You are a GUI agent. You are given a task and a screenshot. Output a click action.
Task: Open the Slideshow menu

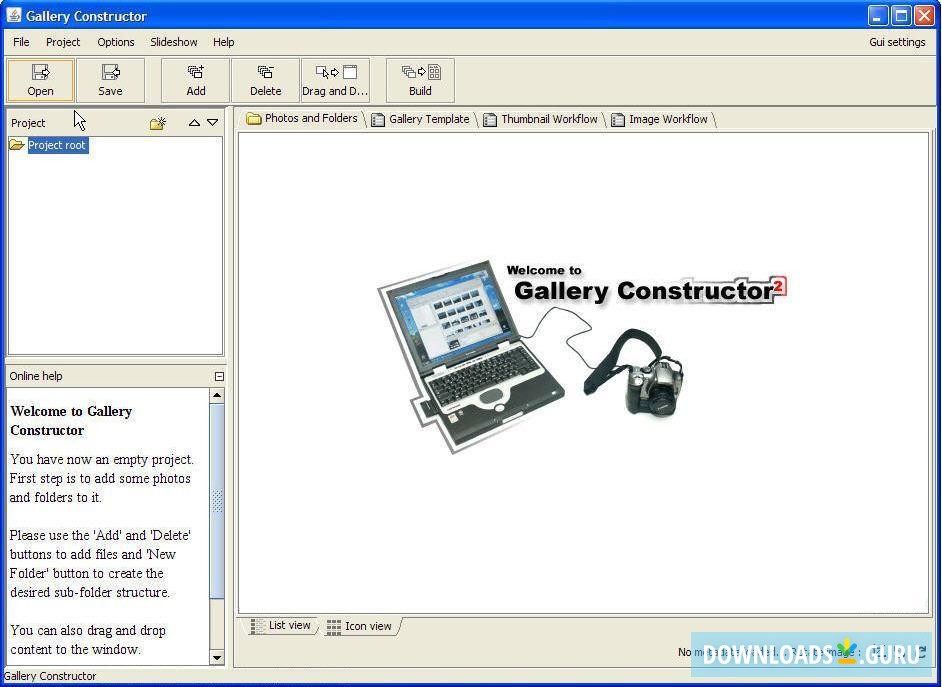[x=174, y=42]
